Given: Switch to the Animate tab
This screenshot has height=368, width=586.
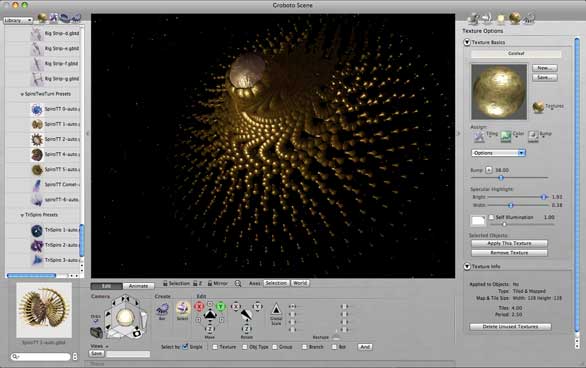Looking at the screenshot, I should [138, 286].
